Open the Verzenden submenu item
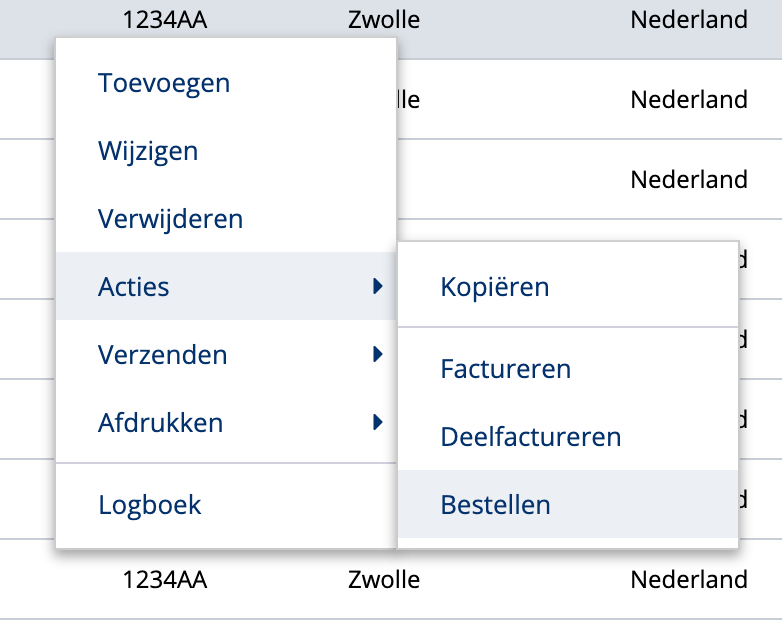Image resolution: width=782 pixels, height=624 pixels. (162, 354)
